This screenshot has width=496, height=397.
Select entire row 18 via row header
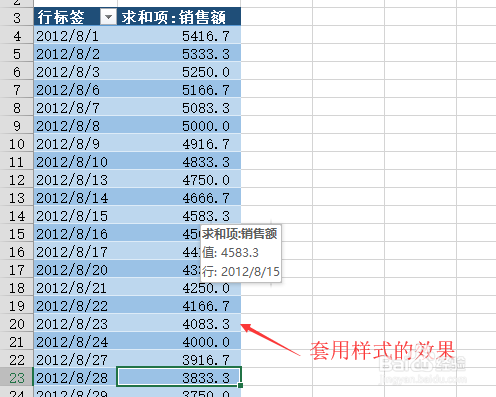17,288
